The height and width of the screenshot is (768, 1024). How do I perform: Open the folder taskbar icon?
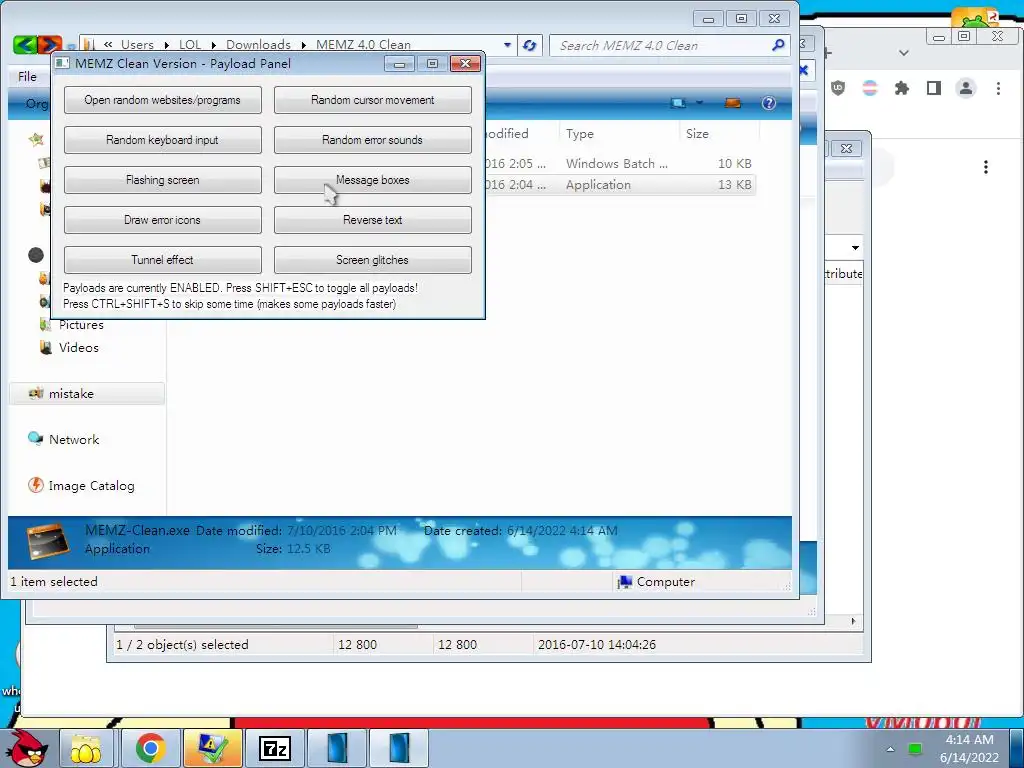86,748
